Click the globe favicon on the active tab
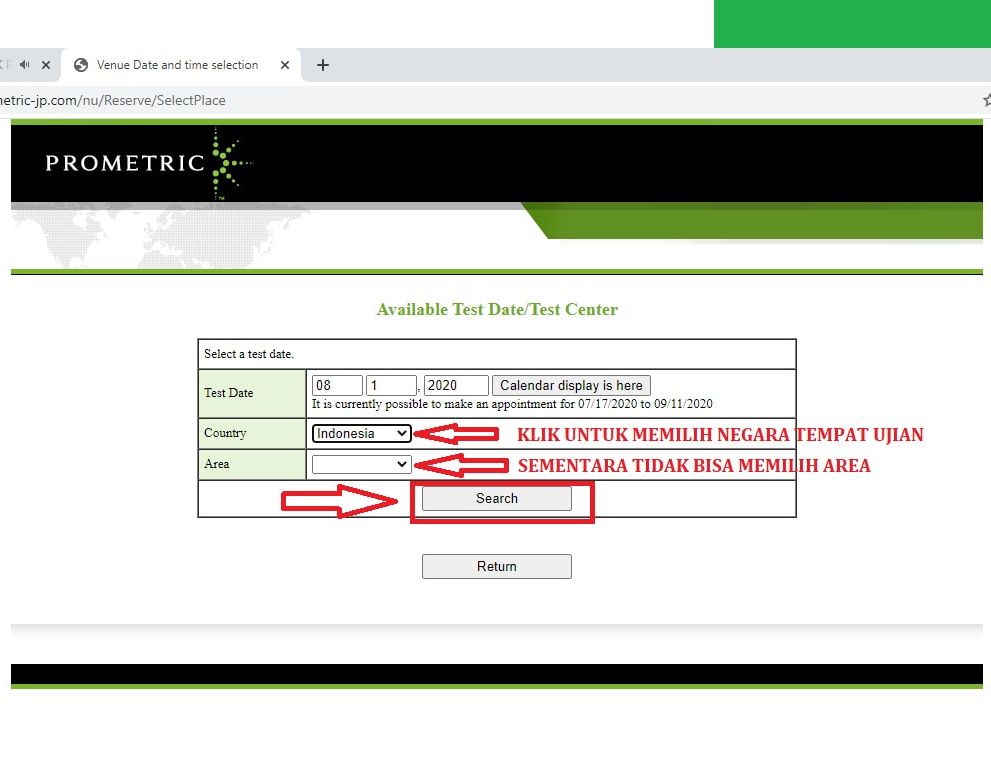Image resolution: width=991 pixels, height=768 pixels. (x=81, y=65)
